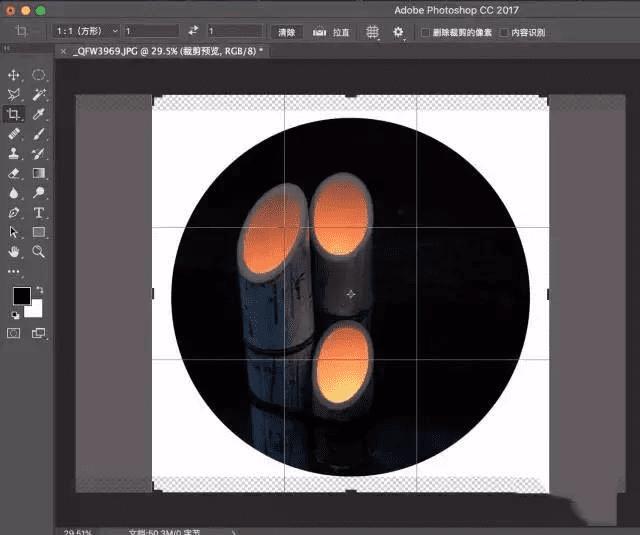Enable the 删除裁剪的像素 checkbox
The image size is (640, 535).
[426, 32]
